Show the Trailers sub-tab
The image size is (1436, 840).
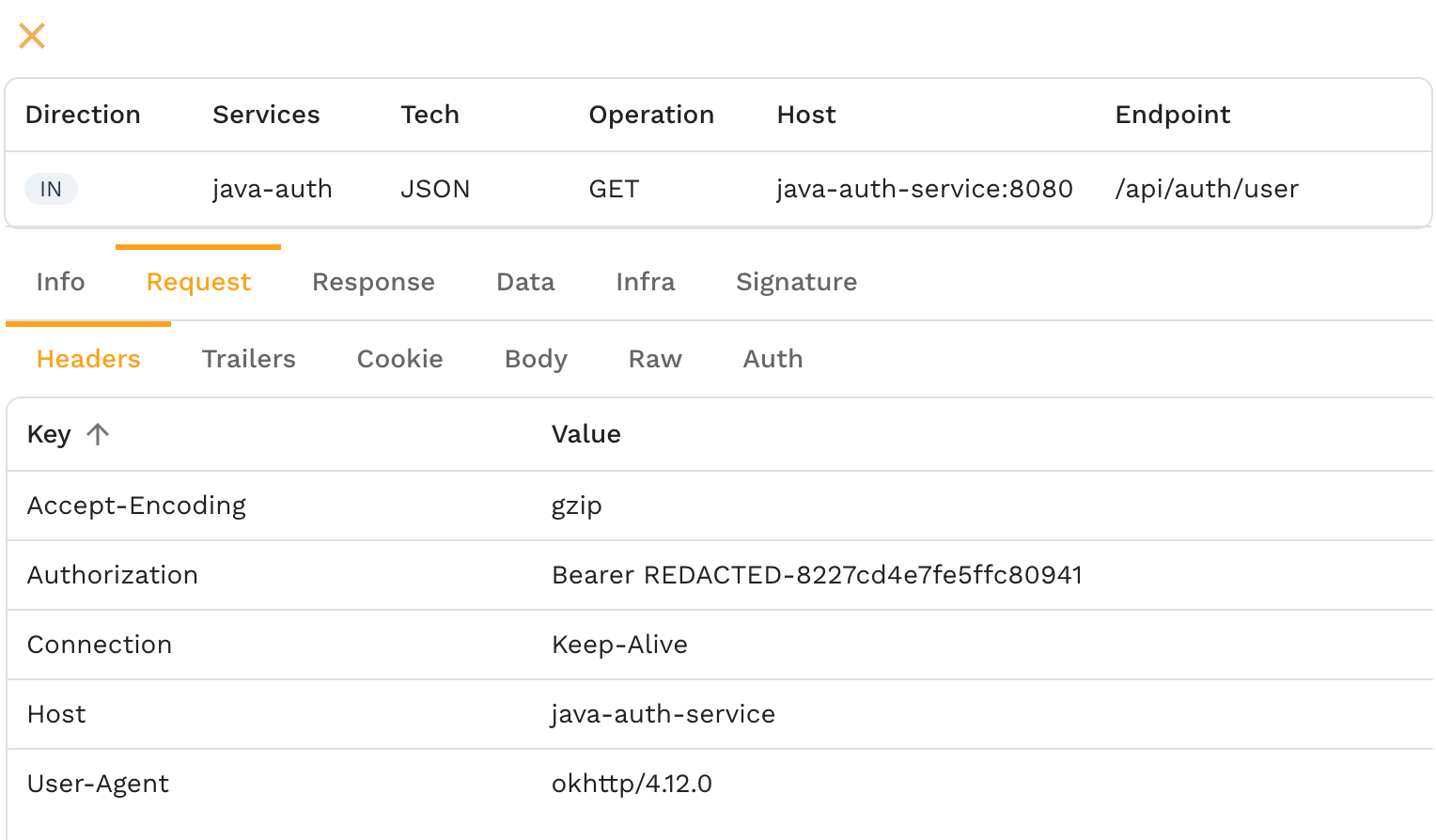248,359
